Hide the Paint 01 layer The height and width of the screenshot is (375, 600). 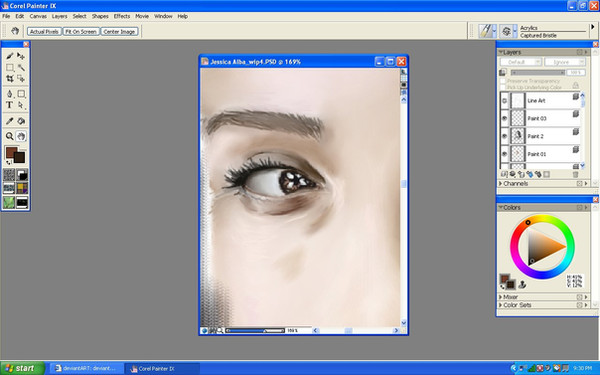(504, 154)
